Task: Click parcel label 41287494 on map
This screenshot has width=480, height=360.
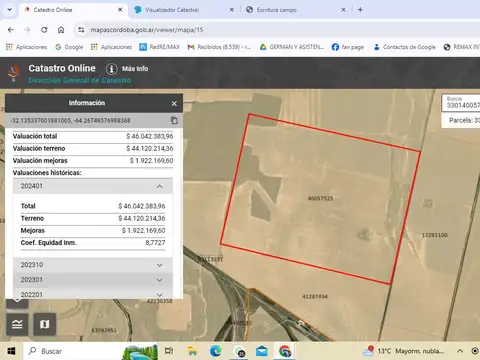Action: pos(315,296)
